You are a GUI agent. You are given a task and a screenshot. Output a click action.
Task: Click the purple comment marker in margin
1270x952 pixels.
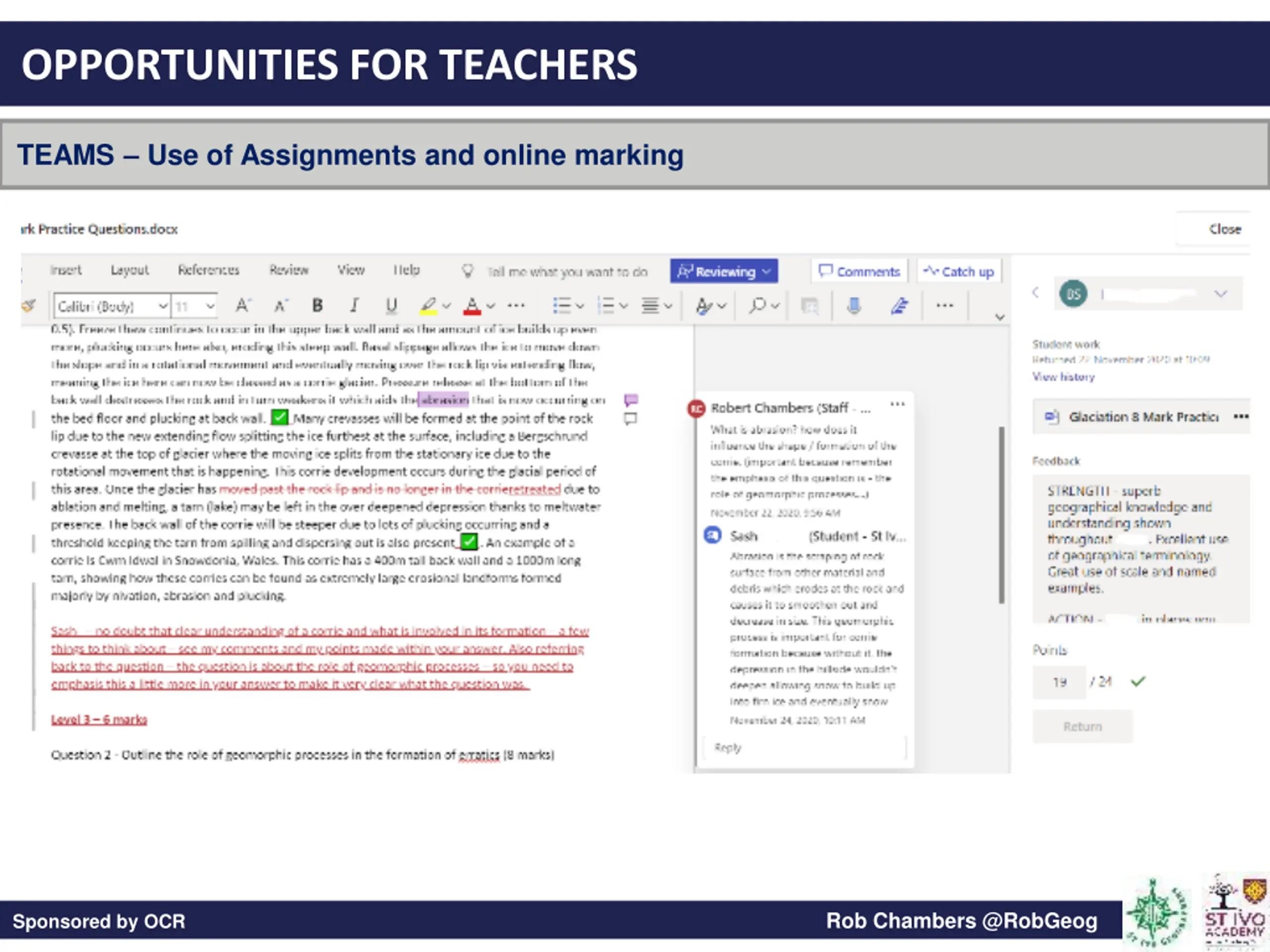click(631, 399)
